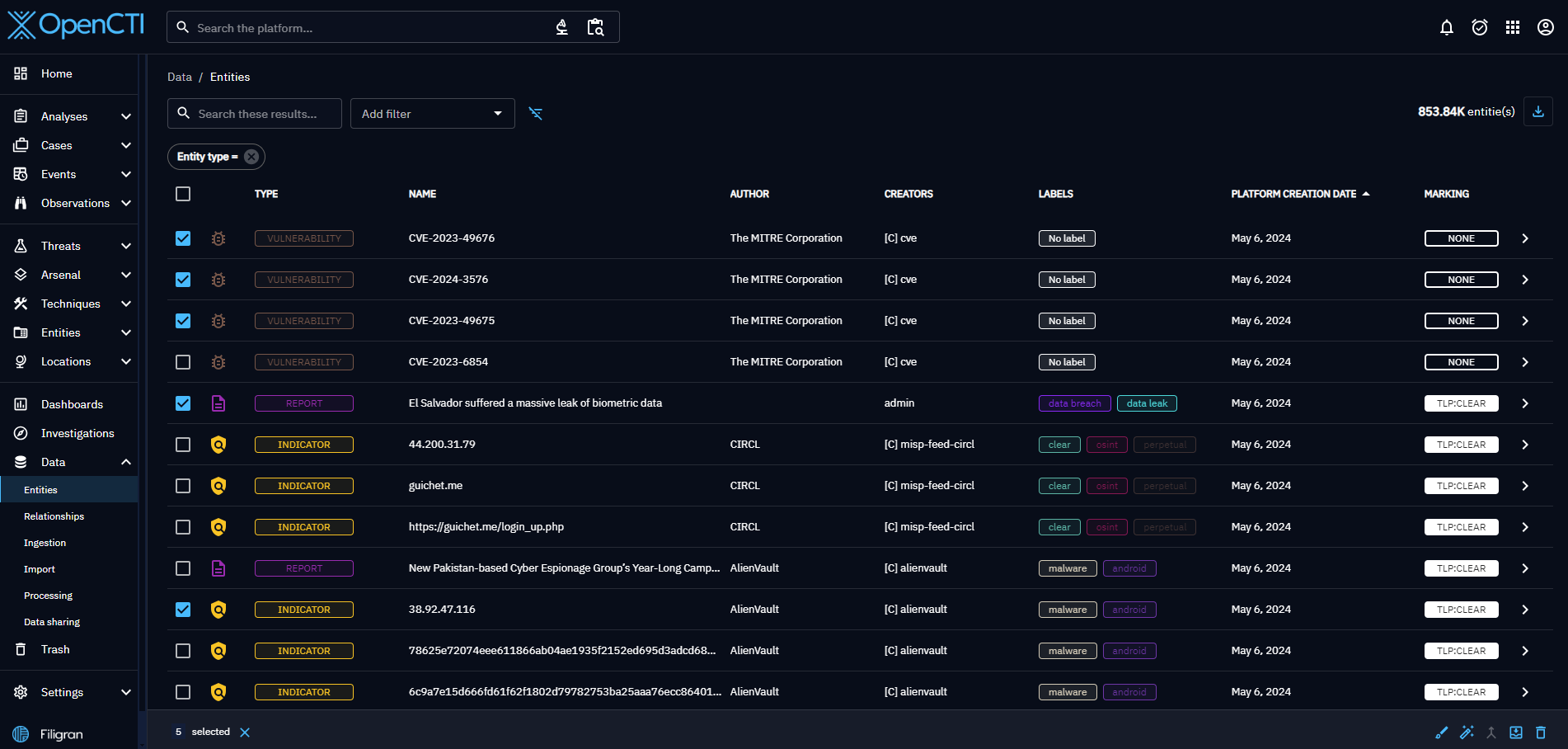Remove the Entity type filter chip
The image size is (1568, 749).
(251, 157)
